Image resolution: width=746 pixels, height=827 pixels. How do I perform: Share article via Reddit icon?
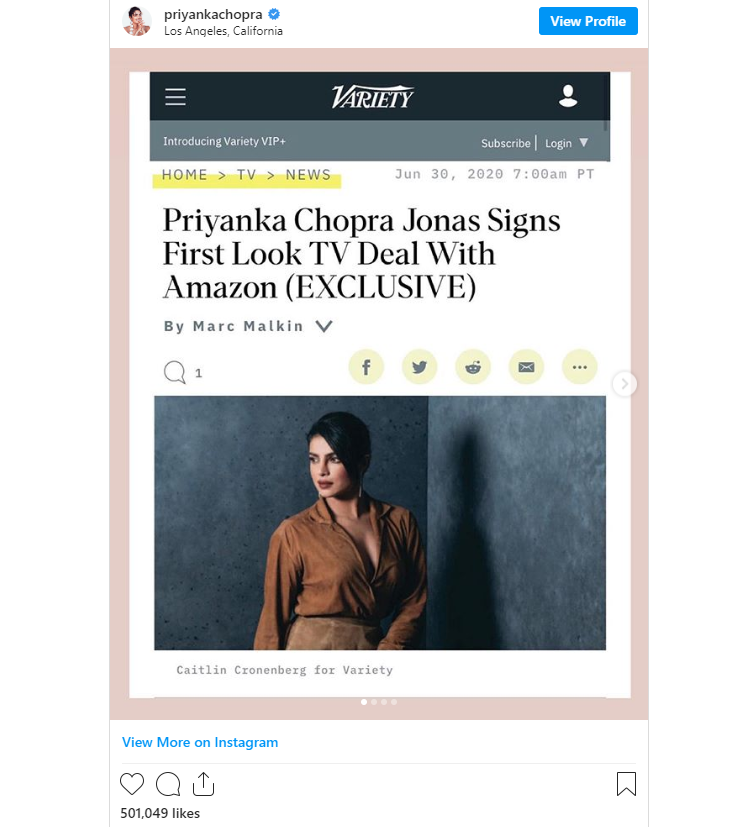click(473, 367)
